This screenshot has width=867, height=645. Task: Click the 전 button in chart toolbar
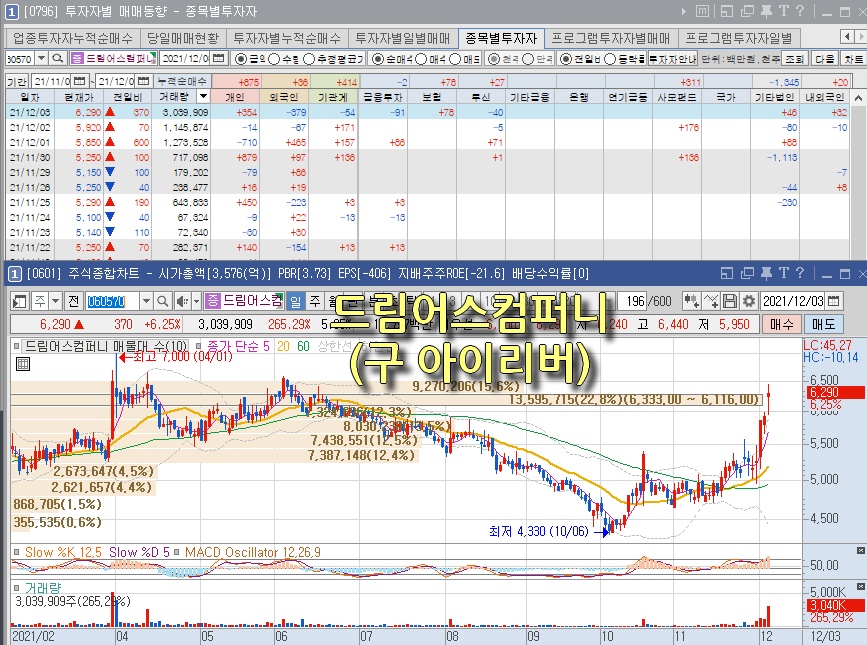74,301
